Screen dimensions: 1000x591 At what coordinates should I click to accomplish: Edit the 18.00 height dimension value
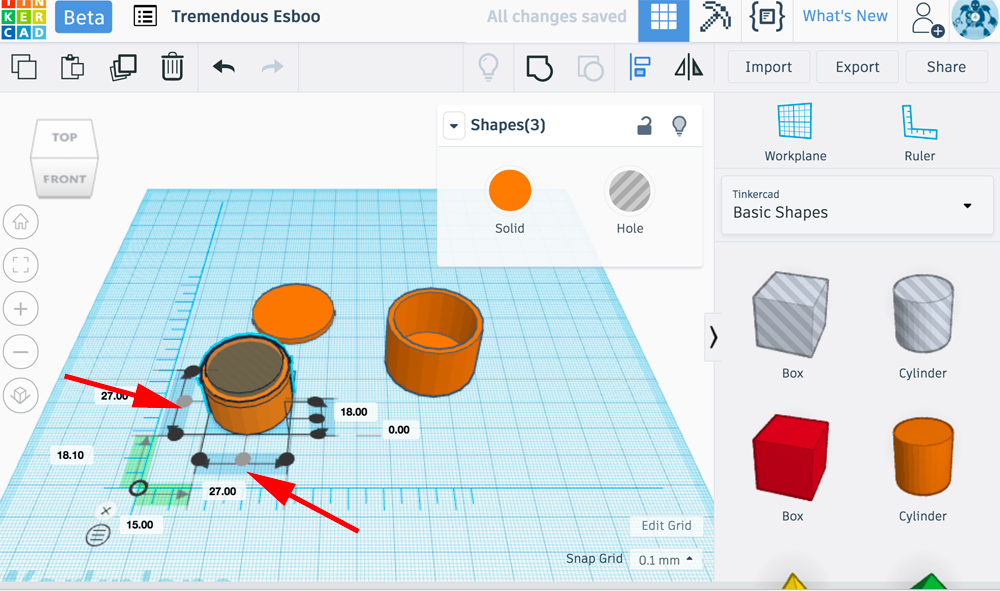[354, 412]
